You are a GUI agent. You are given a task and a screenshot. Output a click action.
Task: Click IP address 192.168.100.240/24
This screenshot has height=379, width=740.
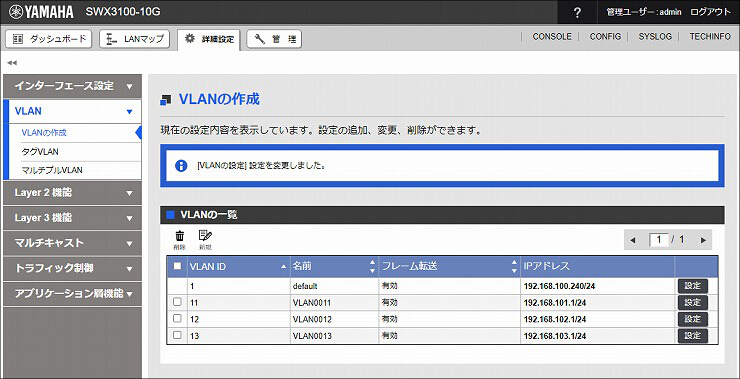click(559, 286)
